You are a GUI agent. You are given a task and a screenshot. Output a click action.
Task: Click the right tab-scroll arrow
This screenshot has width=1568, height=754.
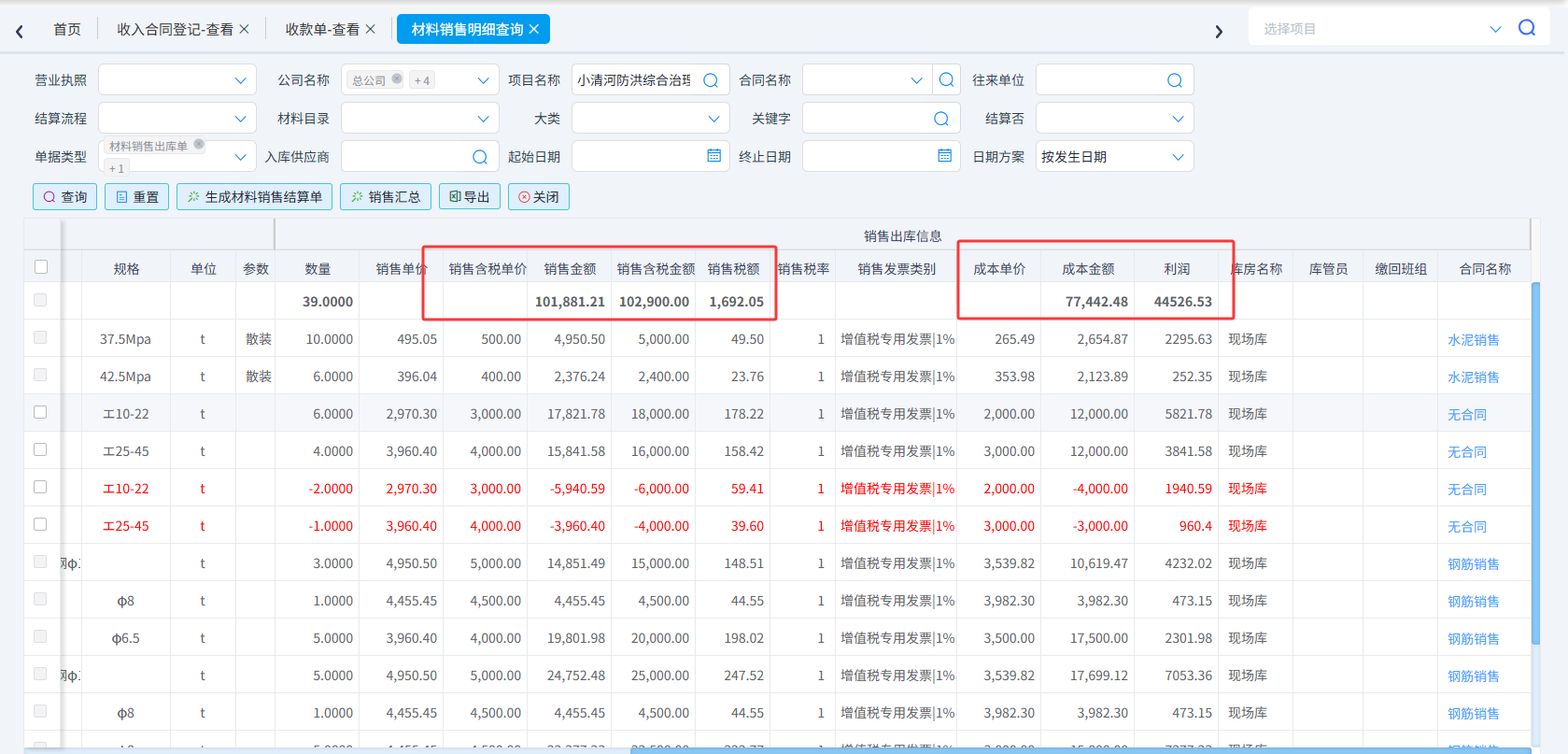coord(1219,31)
